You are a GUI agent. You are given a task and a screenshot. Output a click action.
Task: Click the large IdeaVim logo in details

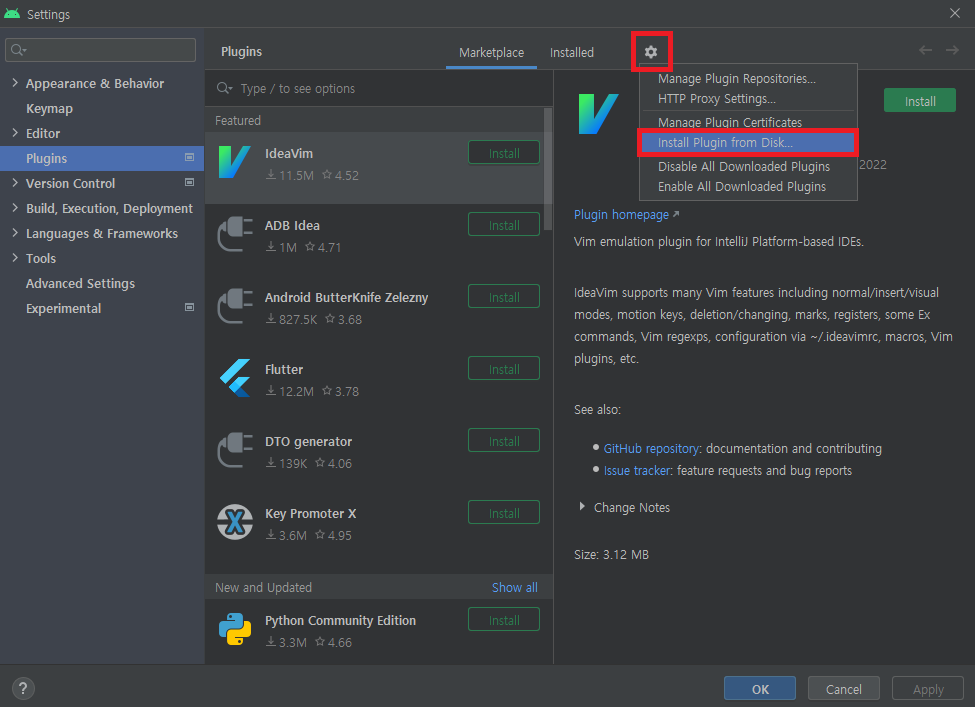(598, 114)
